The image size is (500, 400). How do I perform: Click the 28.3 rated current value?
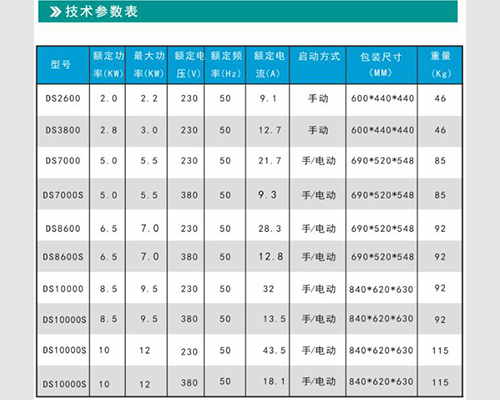[x=270, y=229]
